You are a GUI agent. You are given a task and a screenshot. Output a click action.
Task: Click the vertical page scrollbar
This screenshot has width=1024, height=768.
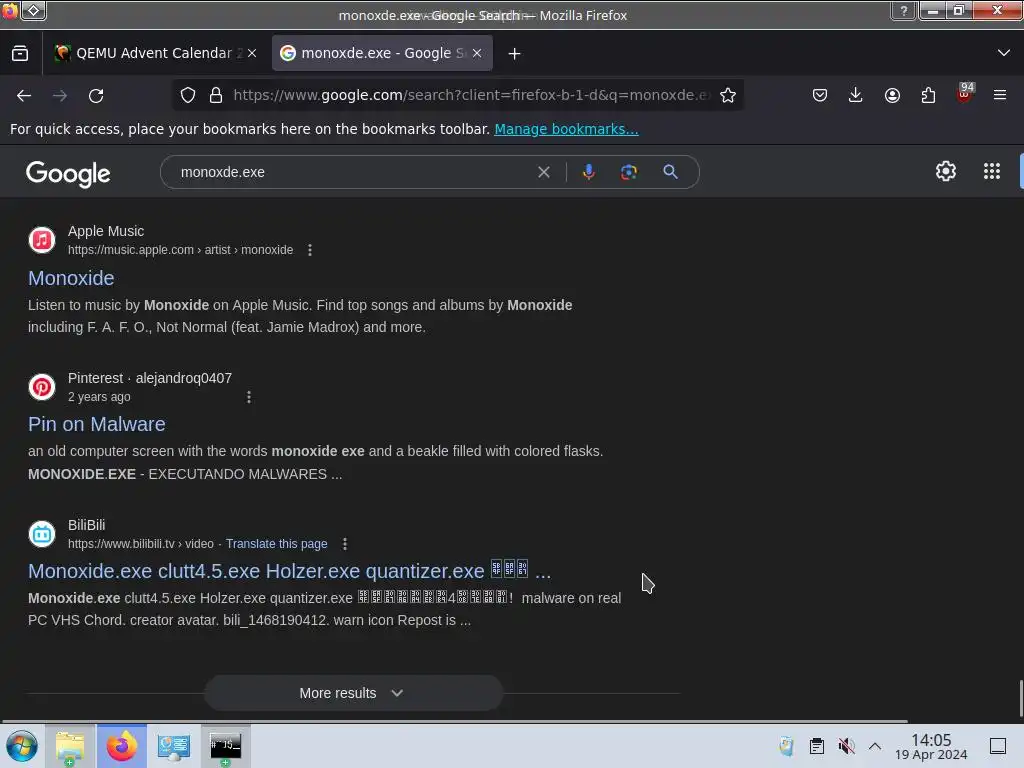pos(1021,698)
